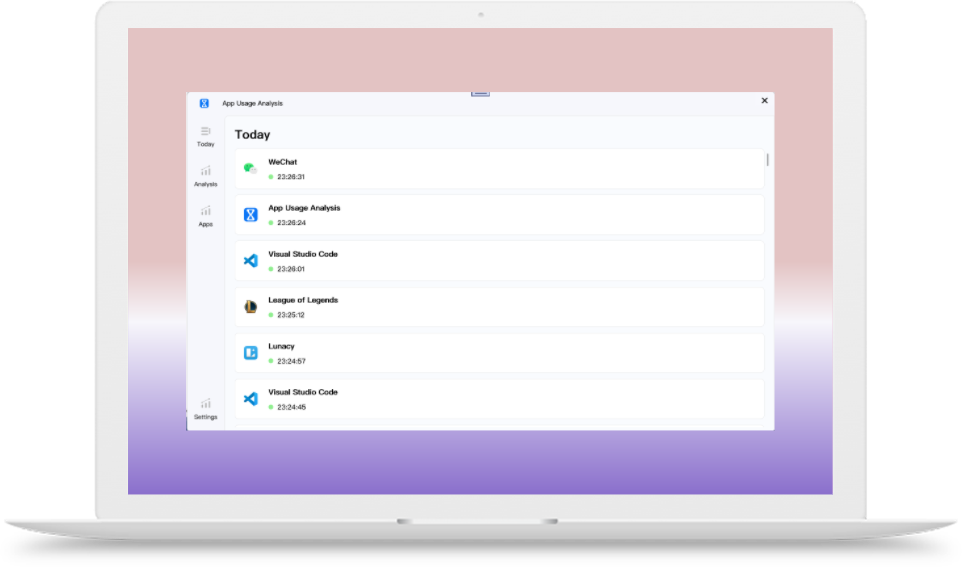This screenshot has height=567, width=962.
Task: Click the Lunacy app icon
Action: (250, 352)
